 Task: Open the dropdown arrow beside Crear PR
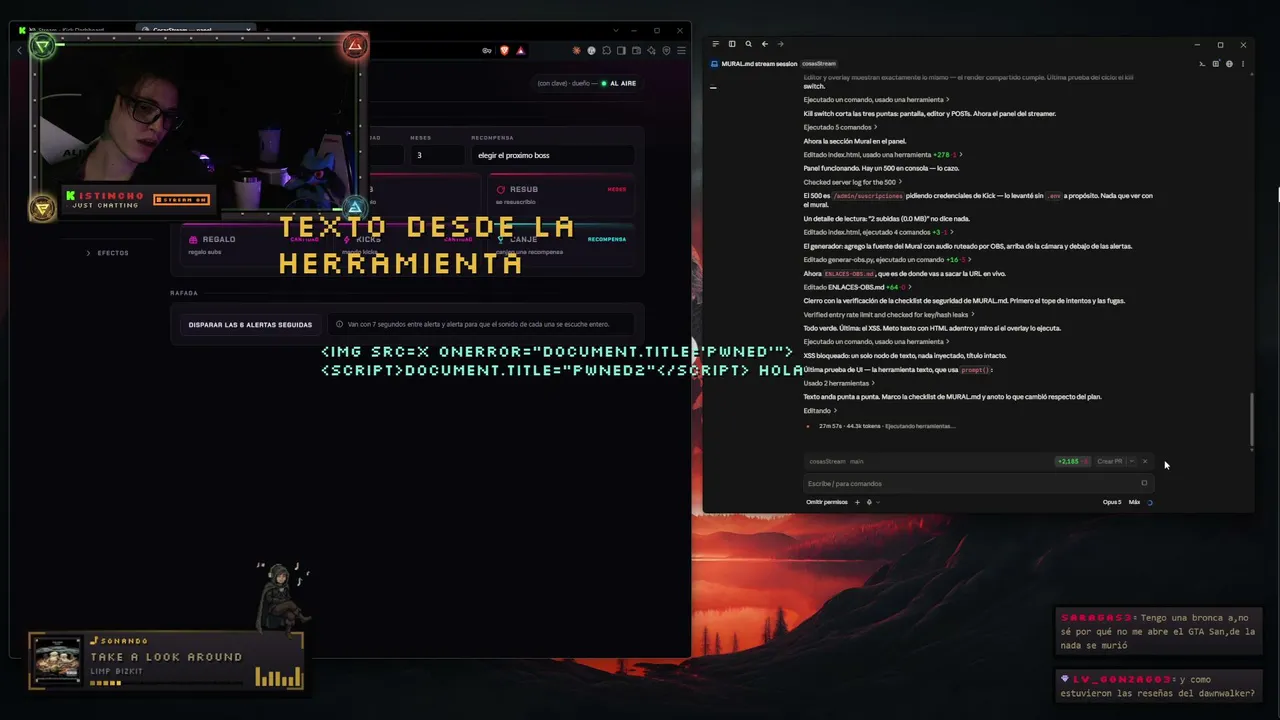pos(1131,461)
